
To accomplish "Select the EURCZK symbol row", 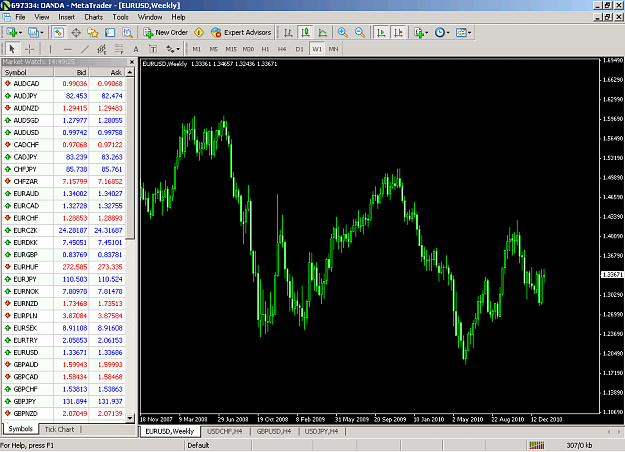I will pyautogui.click(x=63, y=230).
